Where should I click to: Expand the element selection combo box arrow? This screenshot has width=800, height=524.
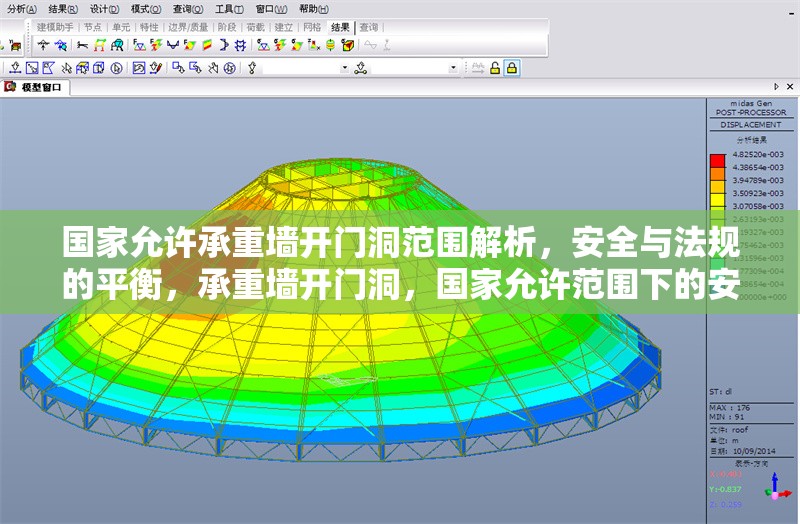tap(453, 67)
